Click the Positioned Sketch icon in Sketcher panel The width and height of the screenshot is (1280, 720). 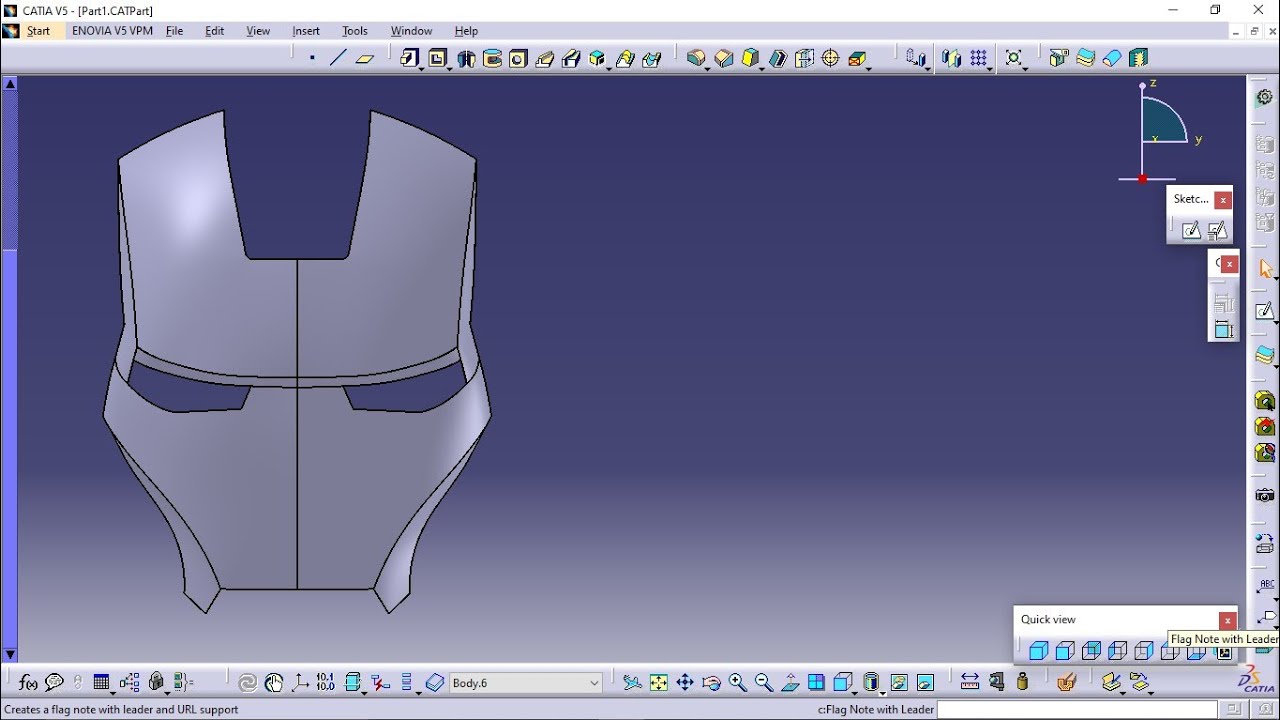coord(1217,231)
